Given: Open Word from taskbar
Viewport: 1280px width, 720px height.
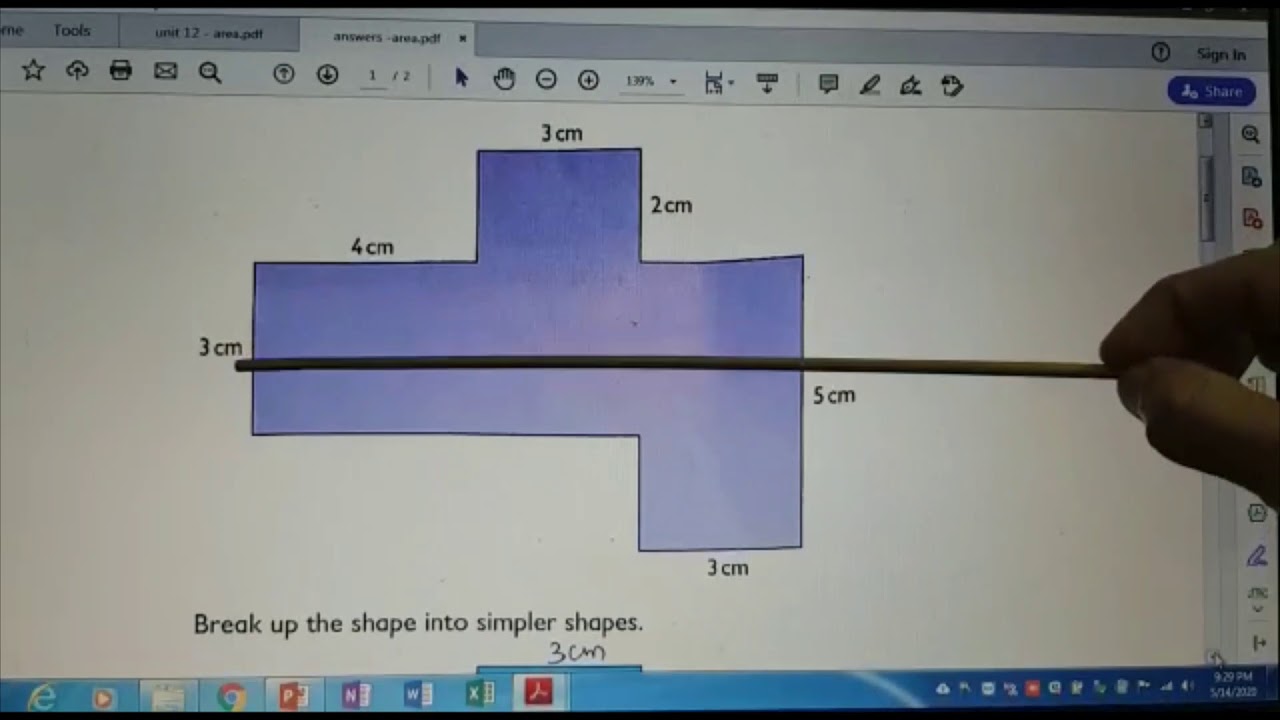Looking at the screenshot, I should pyautogui.click(x=418, y=693).
